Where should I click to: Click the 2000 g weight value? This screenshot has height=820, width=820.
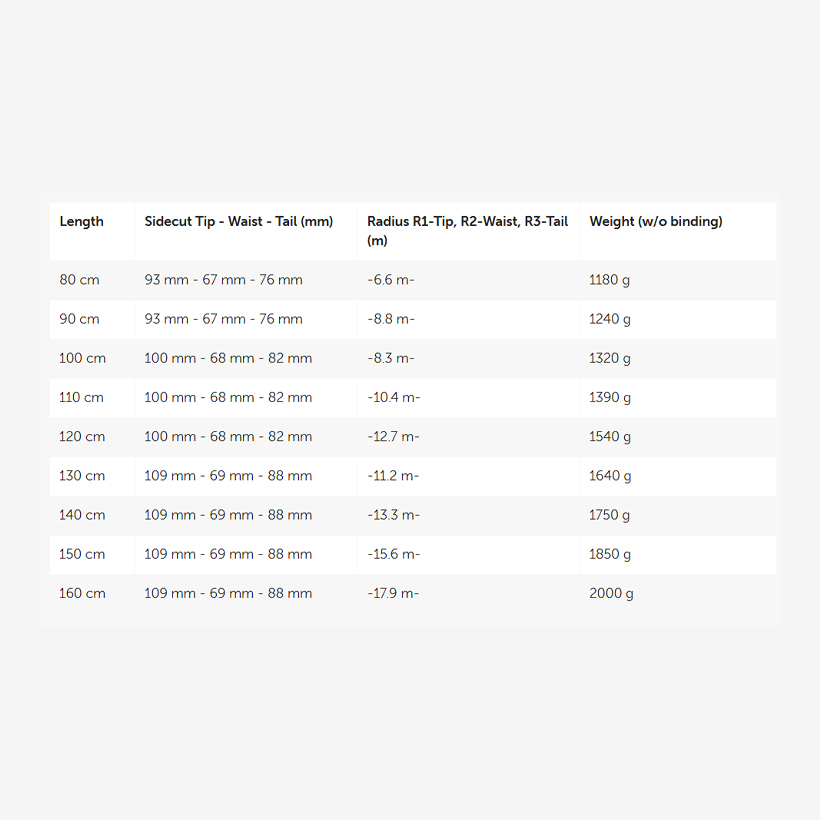click(611, 594)
